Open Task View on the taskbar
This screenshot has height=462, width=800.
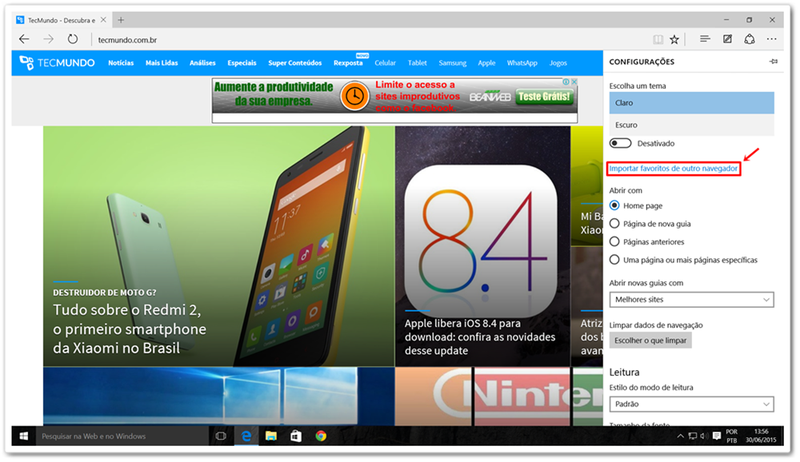coord(221,437)
